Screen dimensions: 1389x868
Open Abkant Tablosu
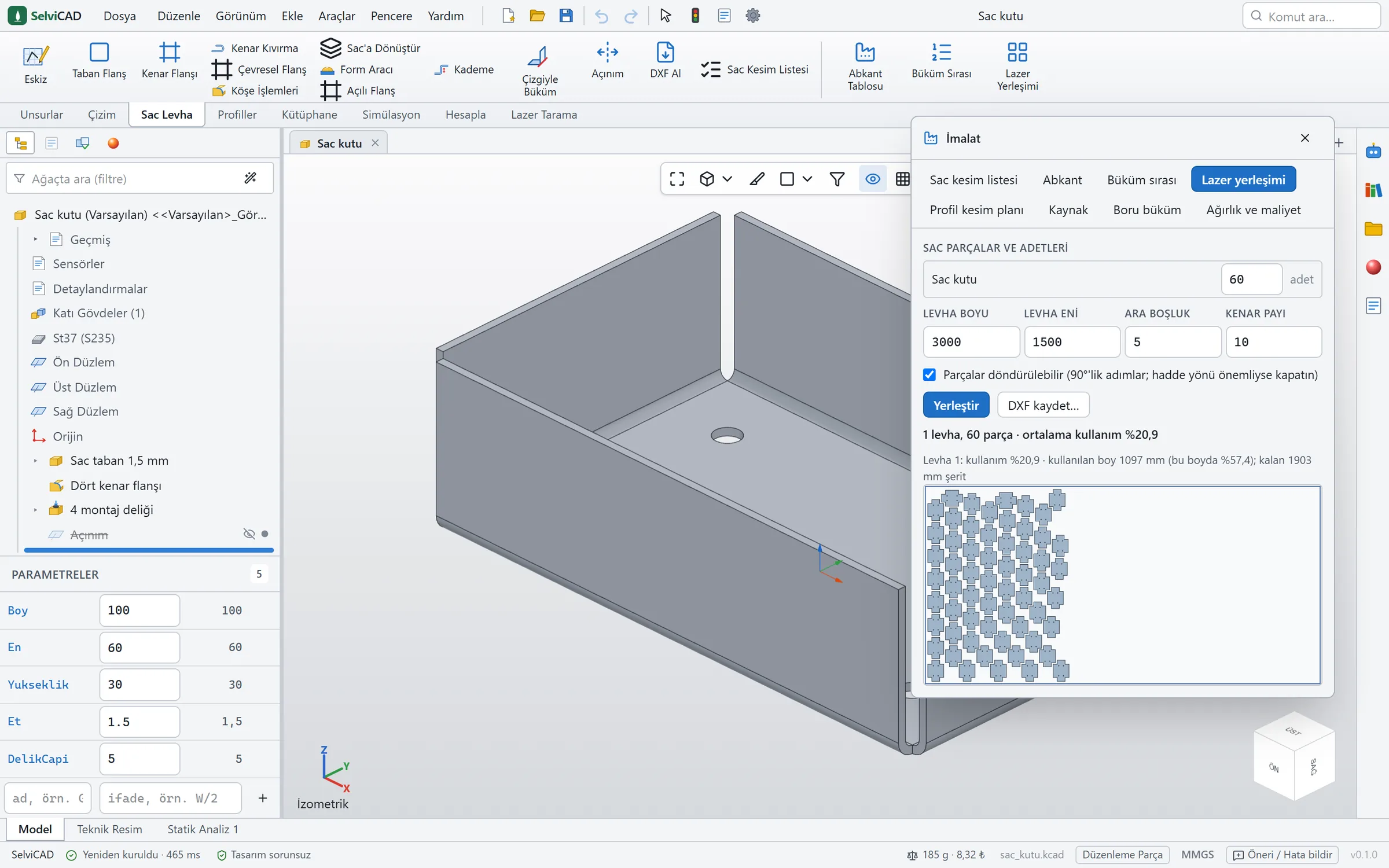pos(865,66)
